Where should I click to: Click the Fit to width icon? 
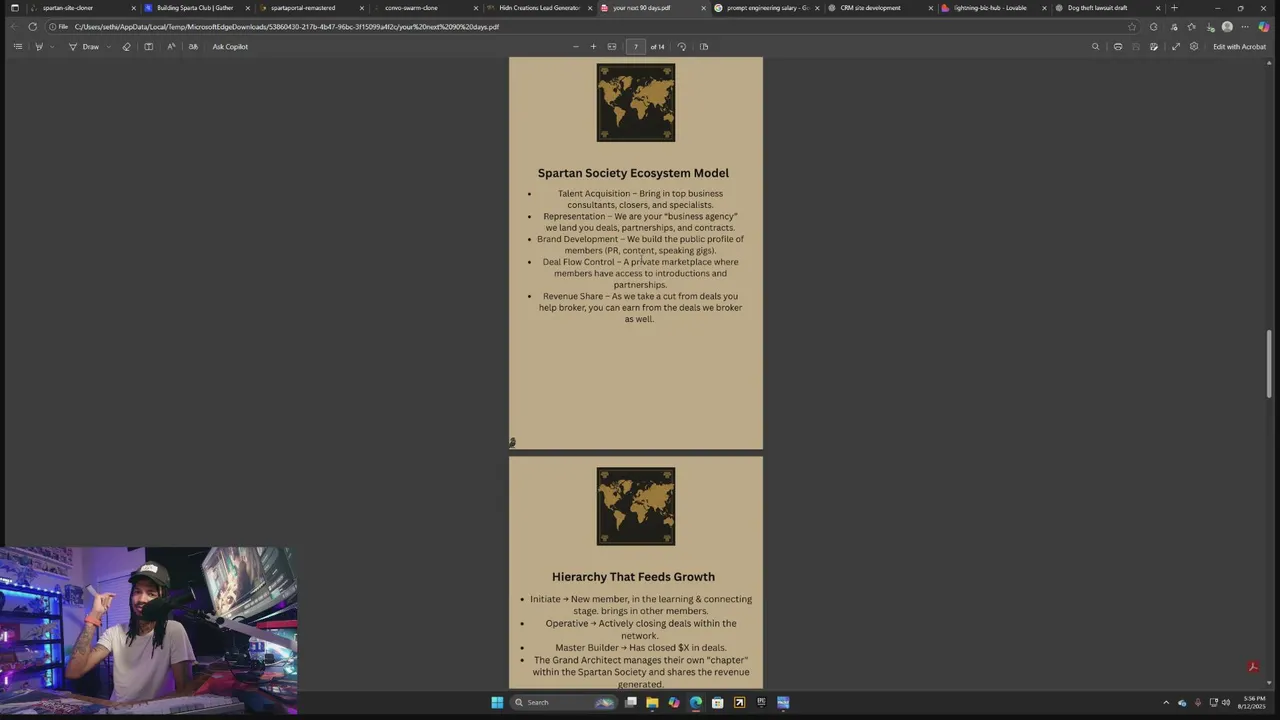(612, 47)
